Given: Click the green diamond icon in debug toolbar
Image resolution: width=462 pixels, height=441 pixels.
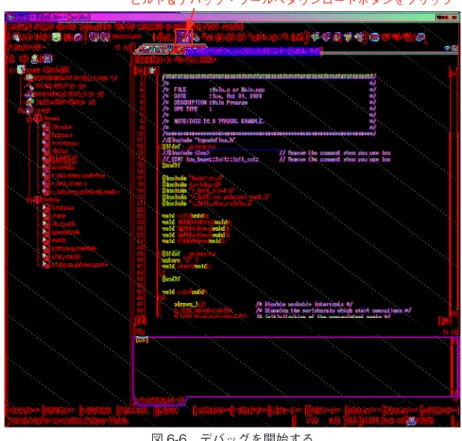Looking at the screenshot, I should click(x=316, y=37).
